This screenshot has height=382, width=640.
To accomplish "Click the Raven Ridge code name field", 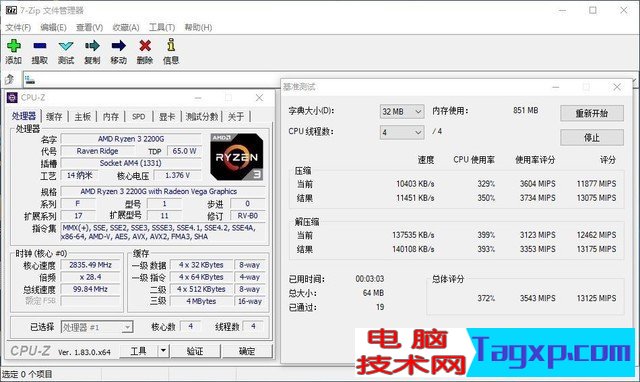I will point(97,151).
